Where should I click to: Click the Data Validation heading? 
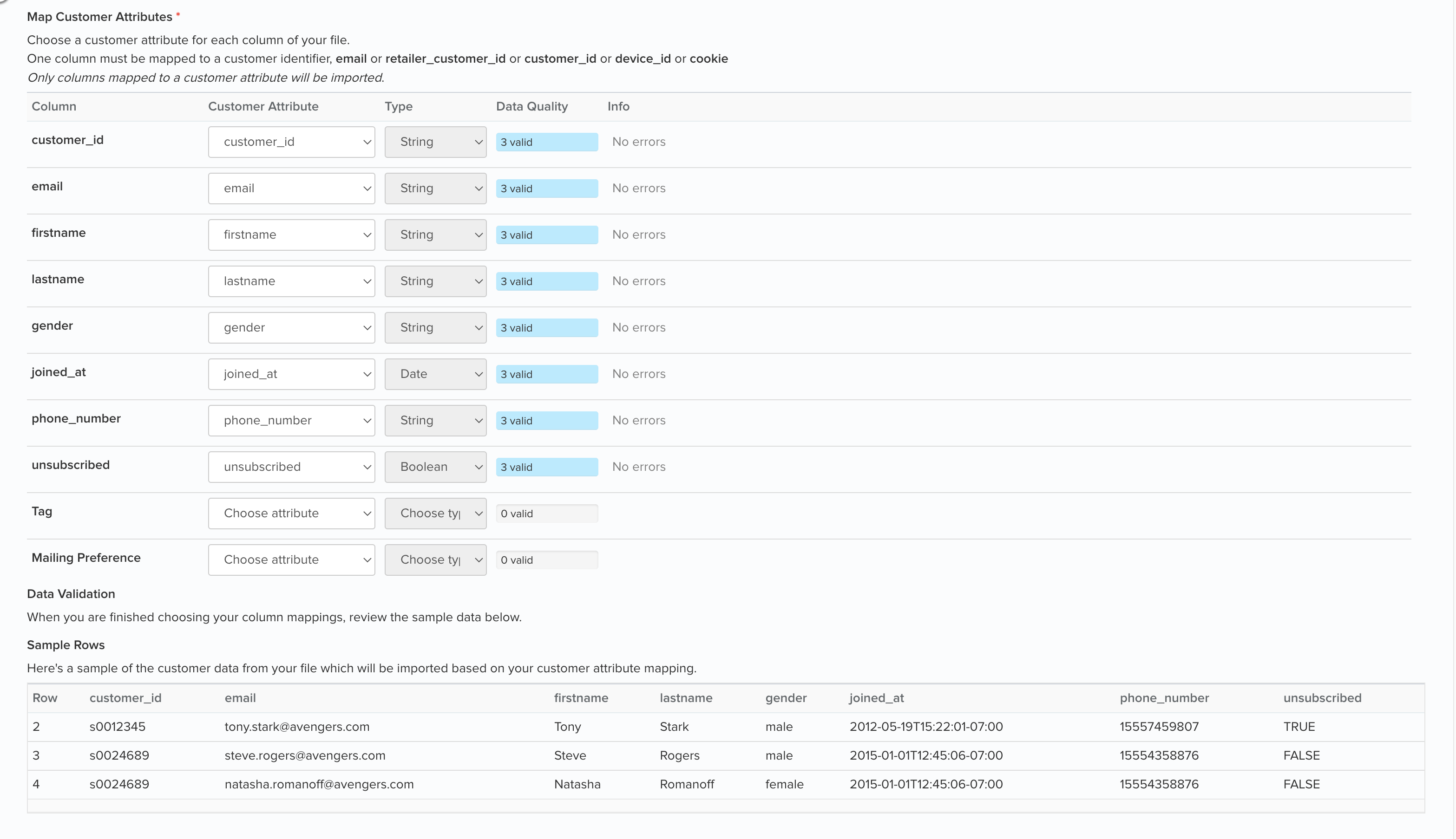click(x=71, y=594)
